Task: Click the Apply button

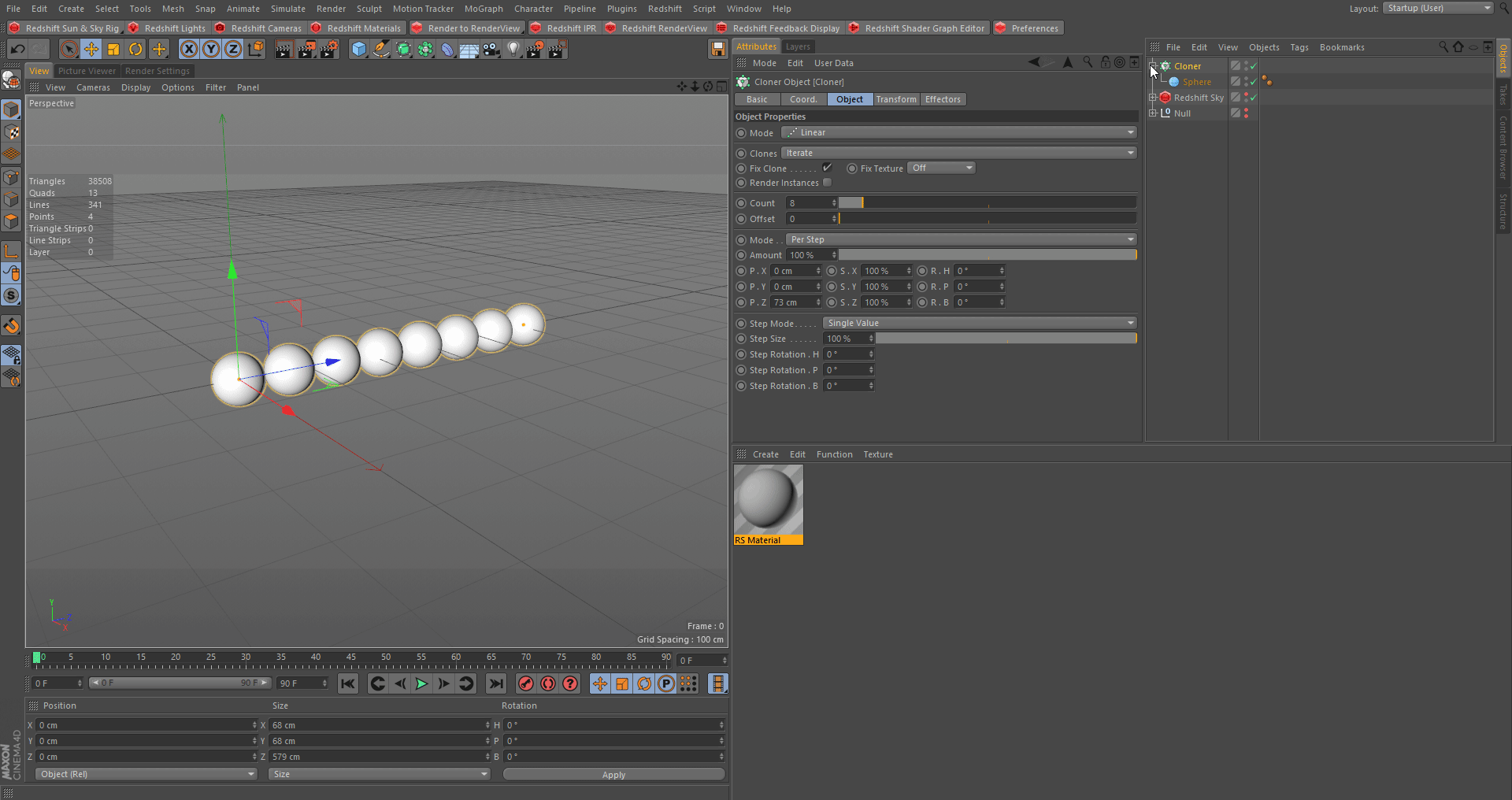Action: point(613,775)
